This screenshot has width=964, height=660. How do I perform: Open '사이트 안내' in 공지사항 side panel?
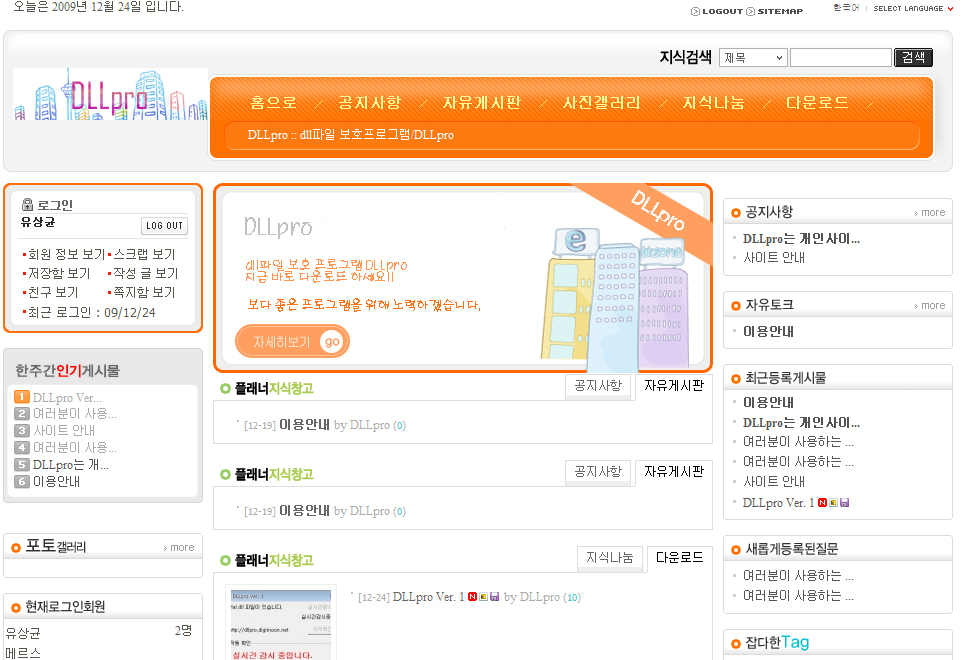(x=774, y=257)
